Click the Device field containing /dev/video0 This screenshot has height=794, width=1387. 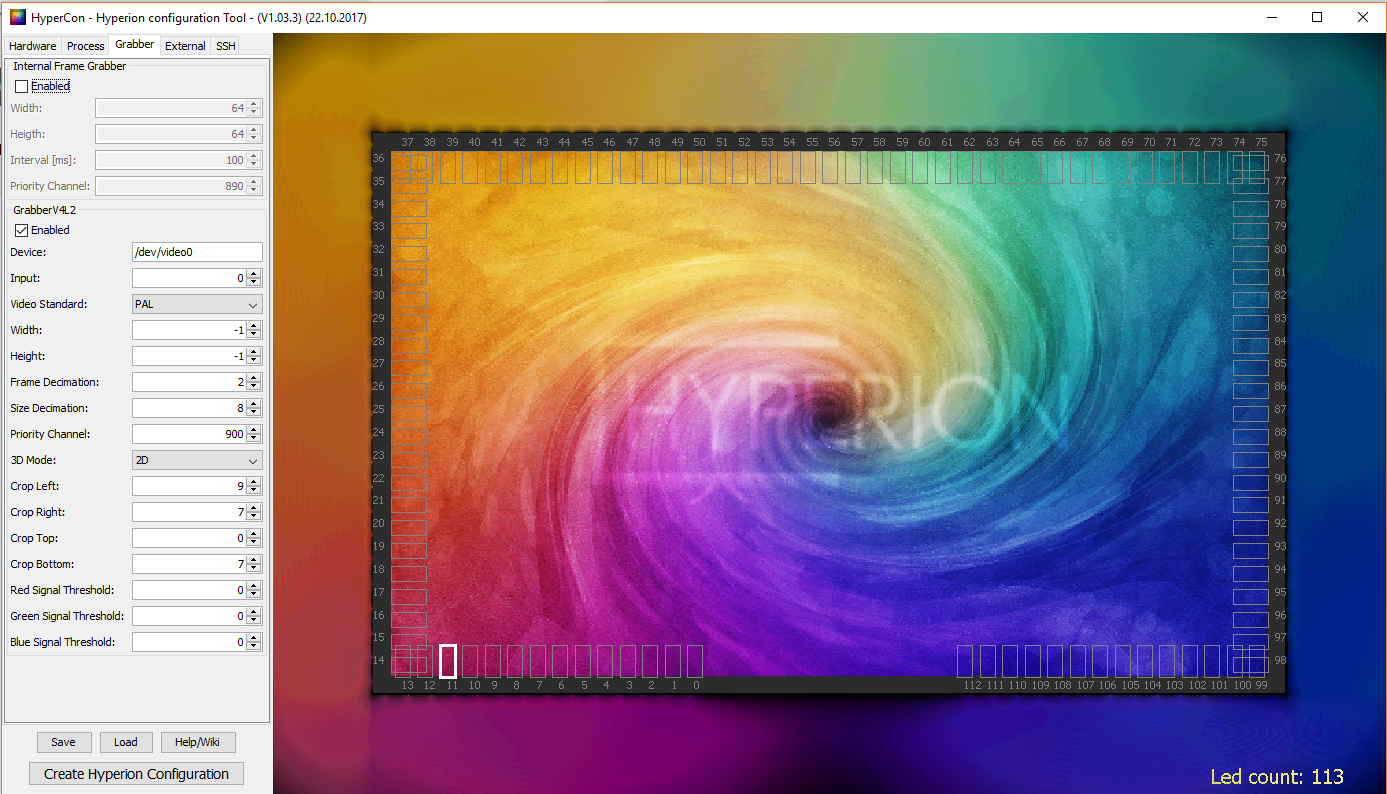[197, 252]
